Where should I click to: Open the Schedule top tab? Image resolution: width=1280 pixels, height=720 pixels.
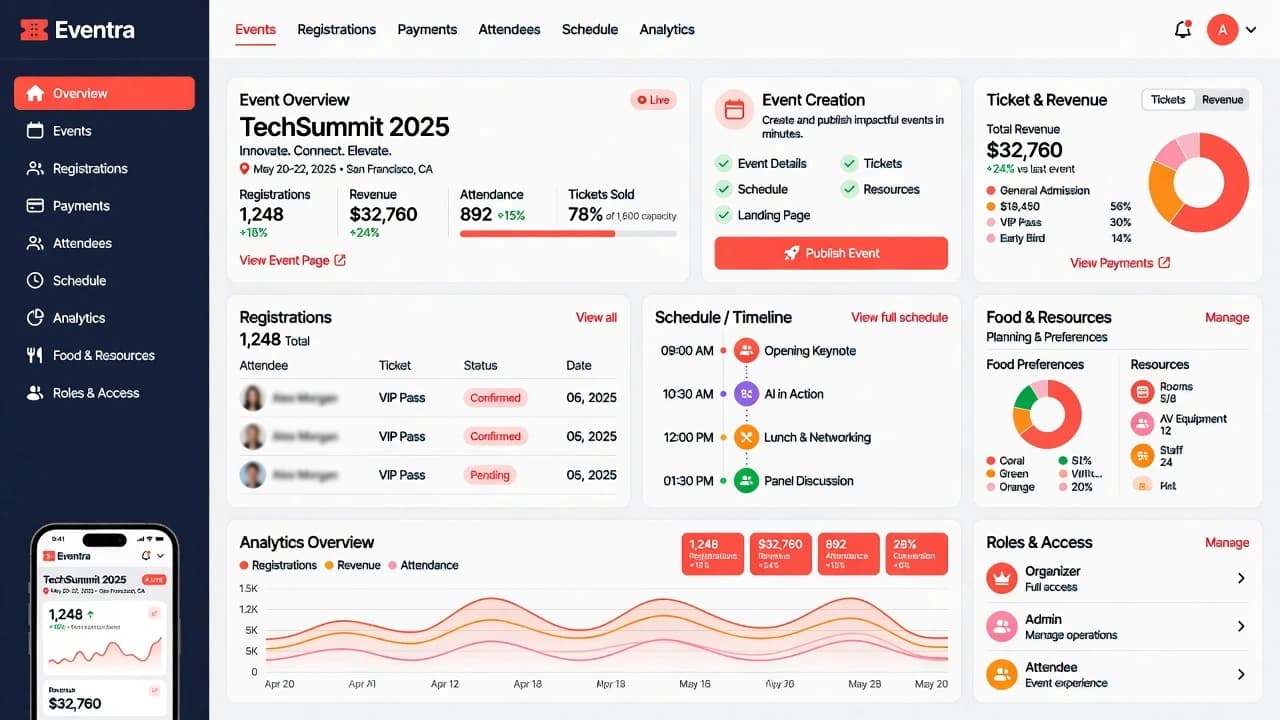click(590, 29)
